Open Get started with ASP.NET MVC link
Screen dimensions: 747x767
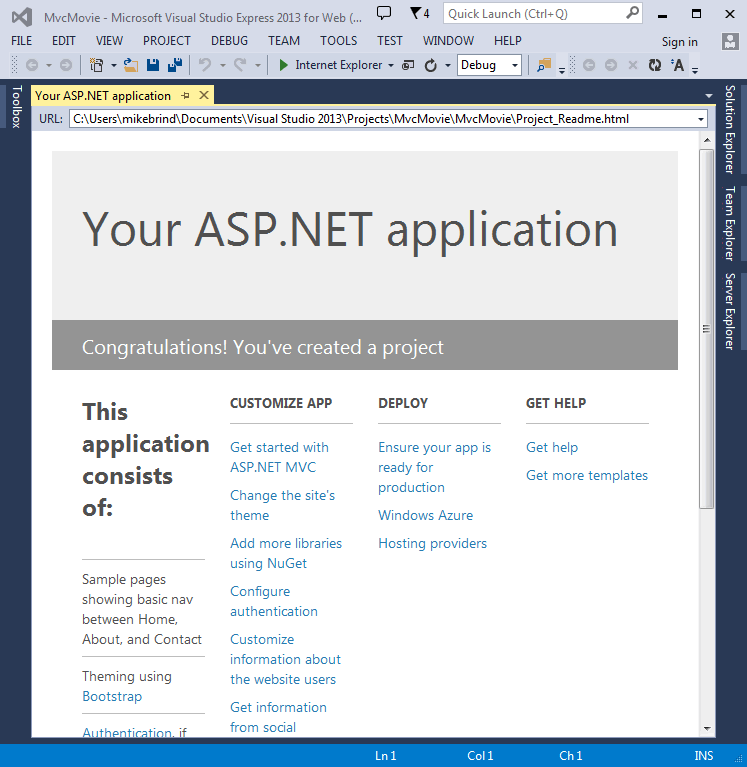point(279,457)
